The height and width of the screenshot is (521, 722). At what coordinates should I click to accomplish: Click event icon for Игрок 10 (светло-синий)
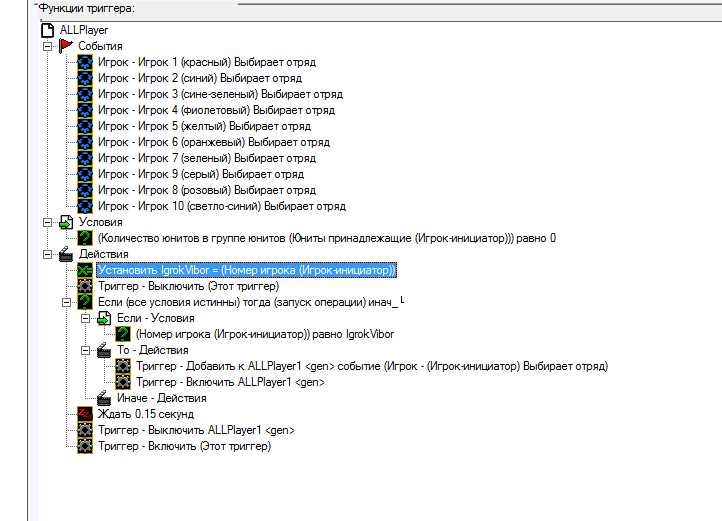coord(85,206)
